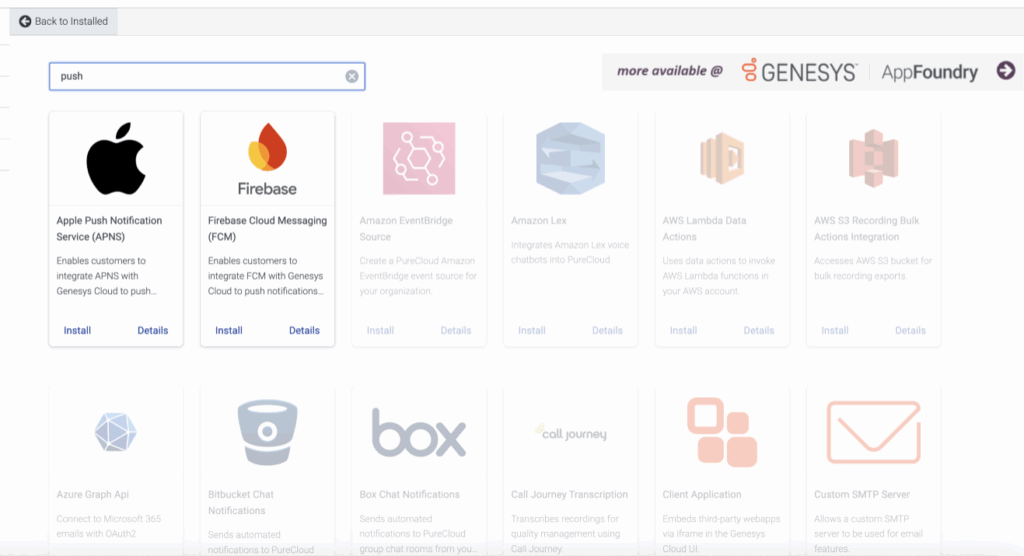Click the Azure Graph Api icon
This screenshot has height=556, width=1024.
tap(116, 432)
